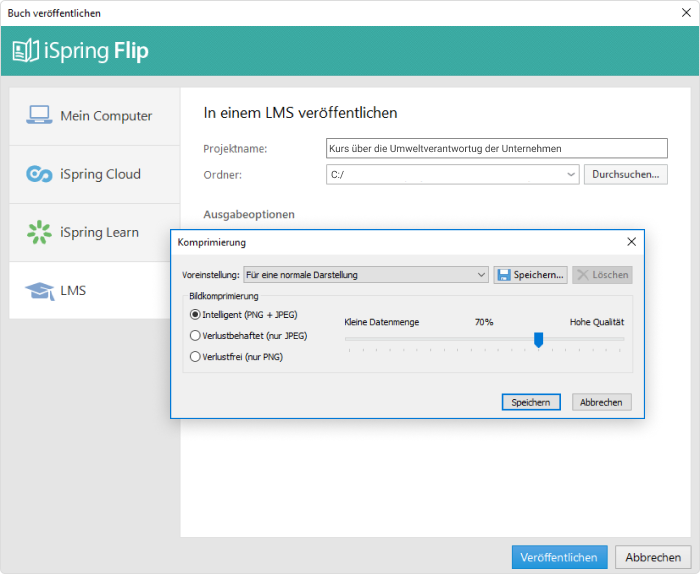Switch to the Mein Computer tab label
Viewport: 700px width, 574px height.
pos(106,116)
